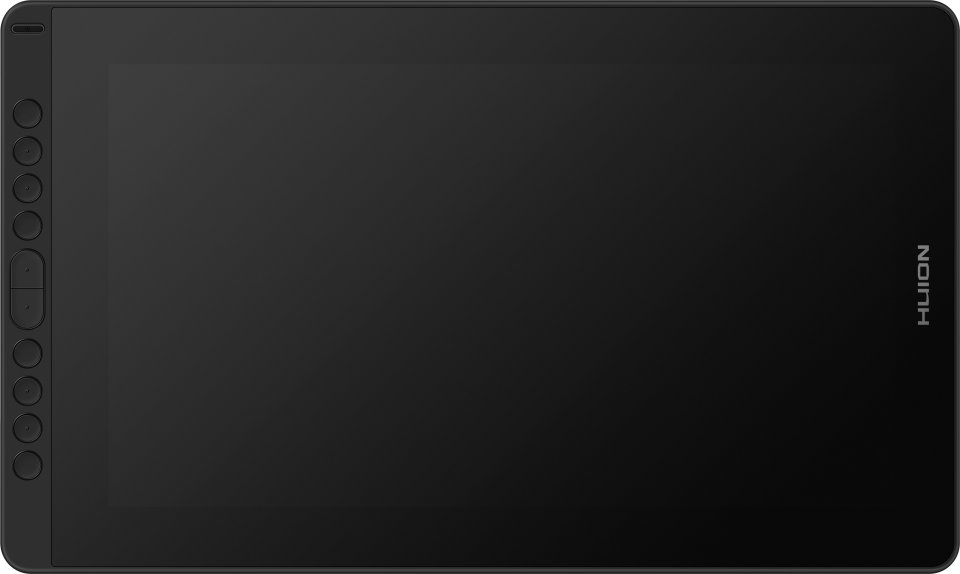Click the letter H of the HUION logo
The height and width of the screenshot is (574, 960).
coord(923,318)
